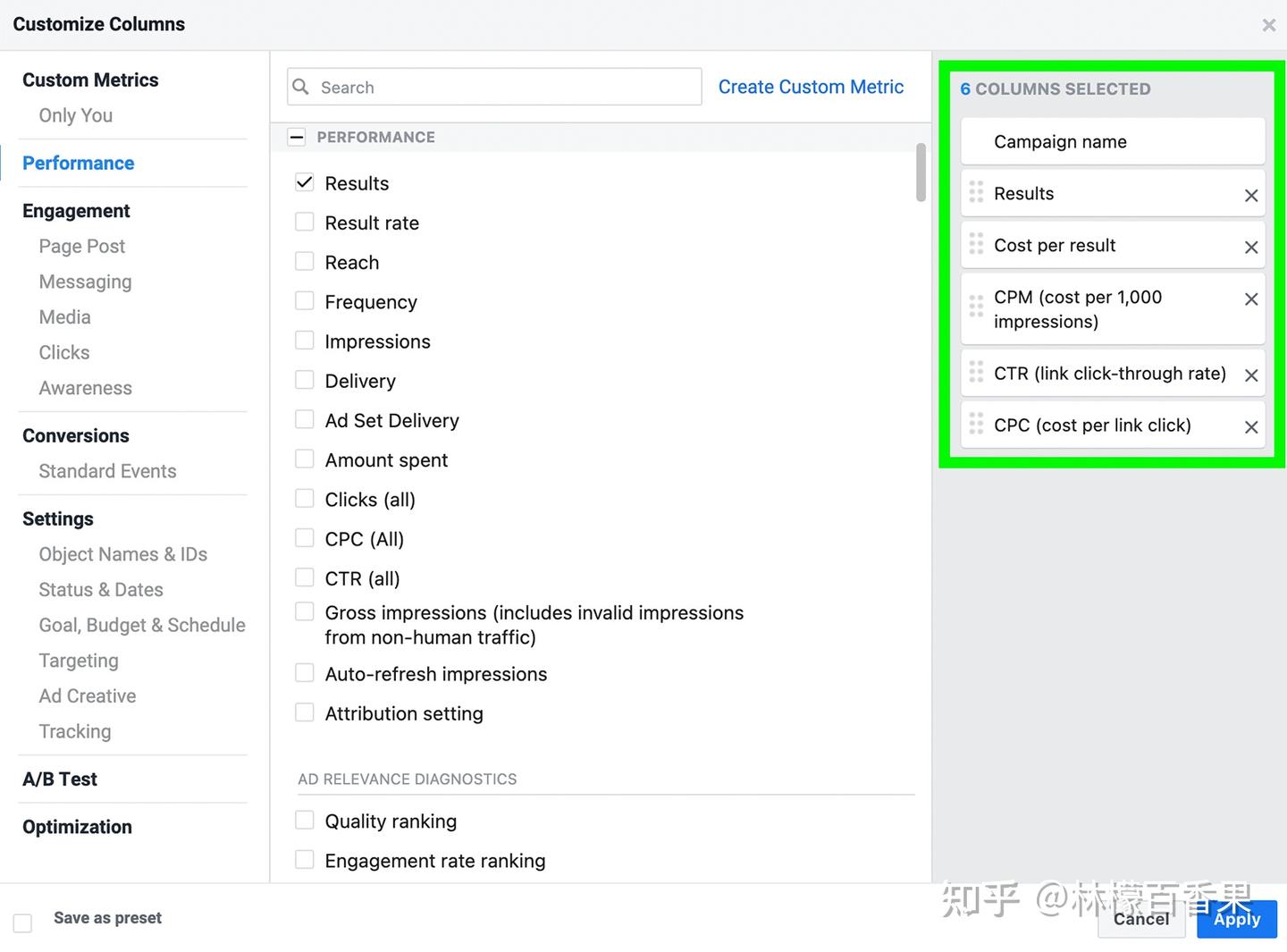The image size is (1287, 952).
Task: Remove the CPM column using its X
Action: [x=1251, y=299]
